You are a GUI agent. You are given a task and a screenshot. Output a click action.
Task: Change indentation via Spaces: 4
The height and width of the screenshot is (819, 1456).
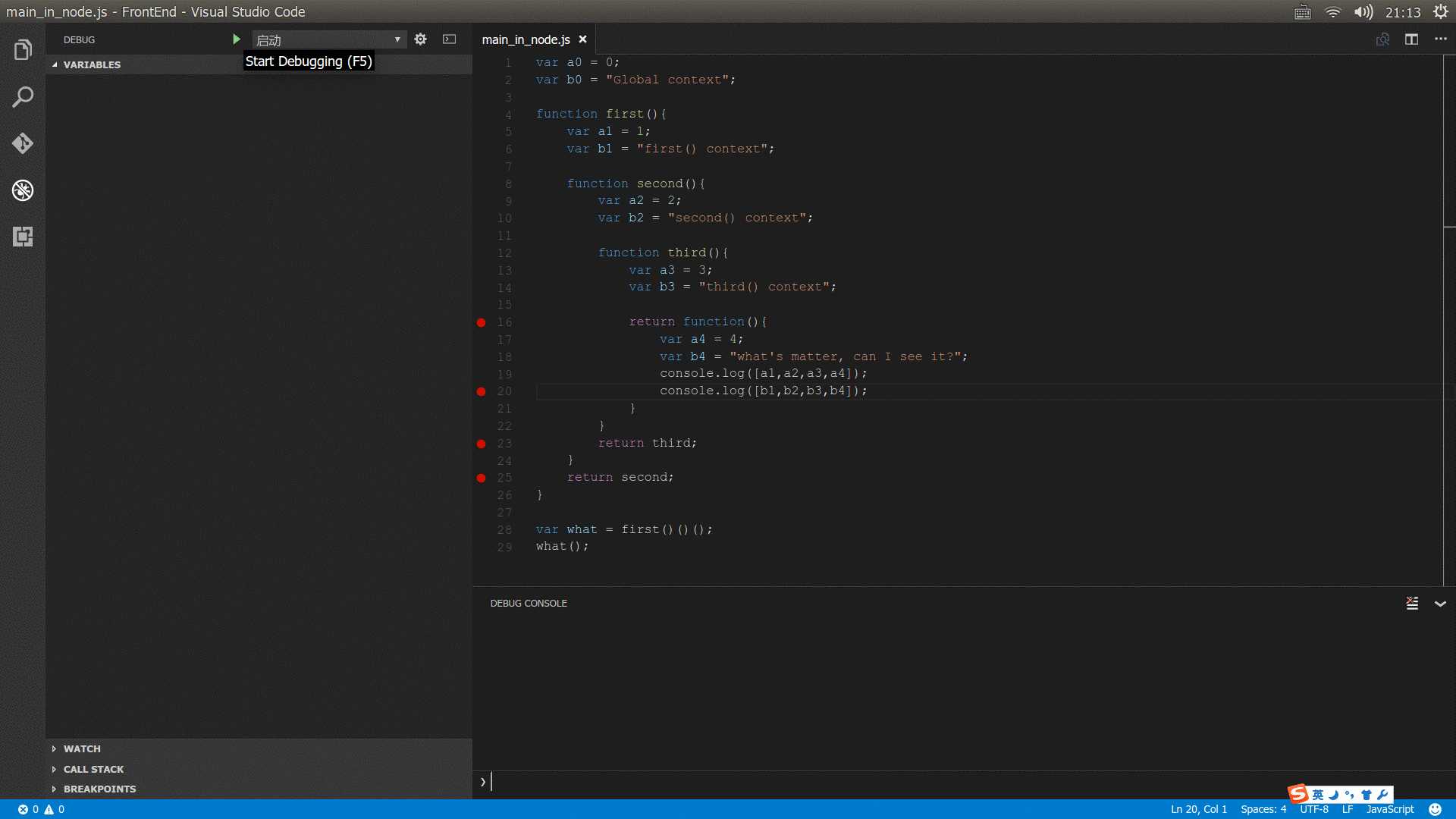point(1263,809)
